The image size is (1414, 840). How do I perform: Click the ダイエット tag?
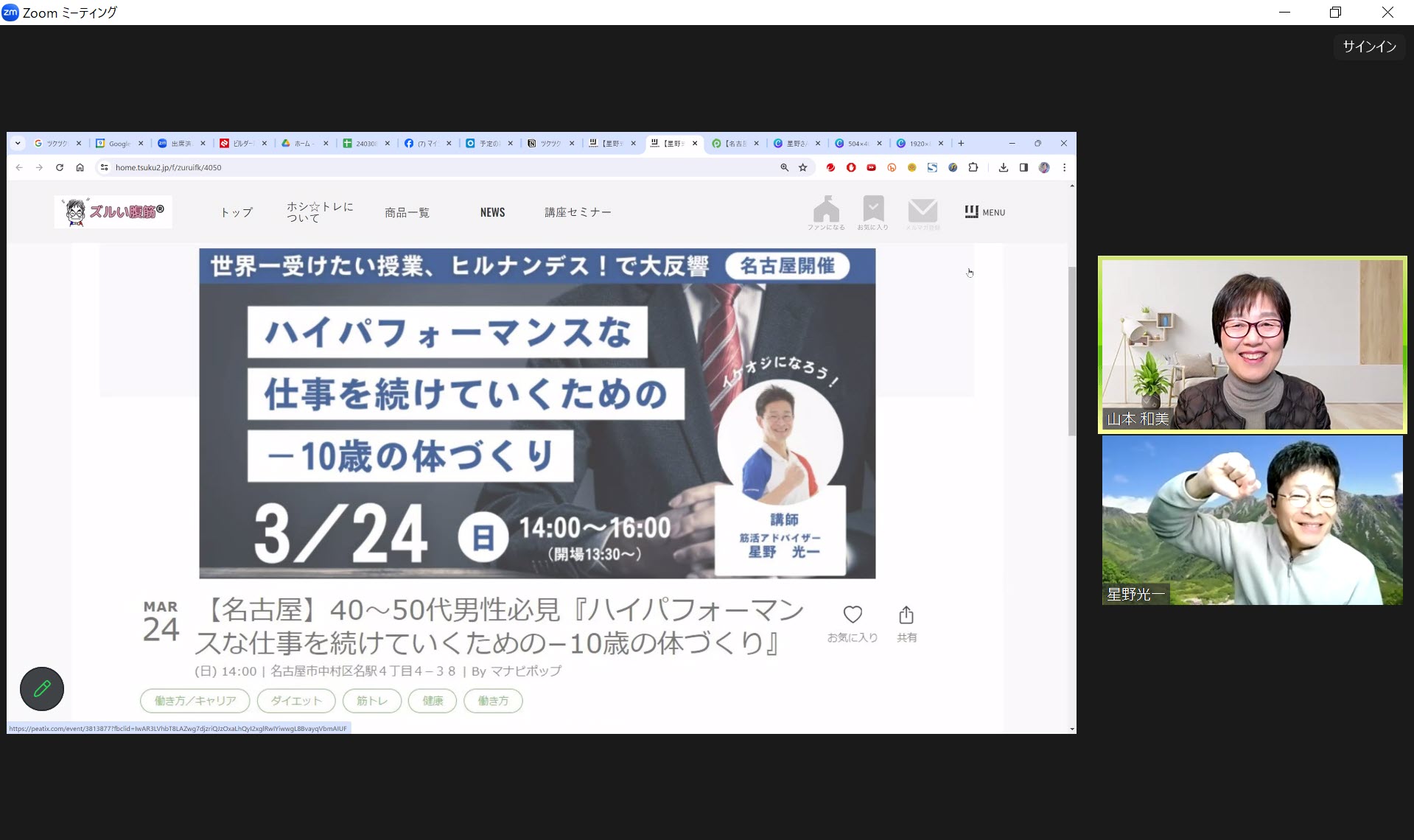click(x=296, y=701)
